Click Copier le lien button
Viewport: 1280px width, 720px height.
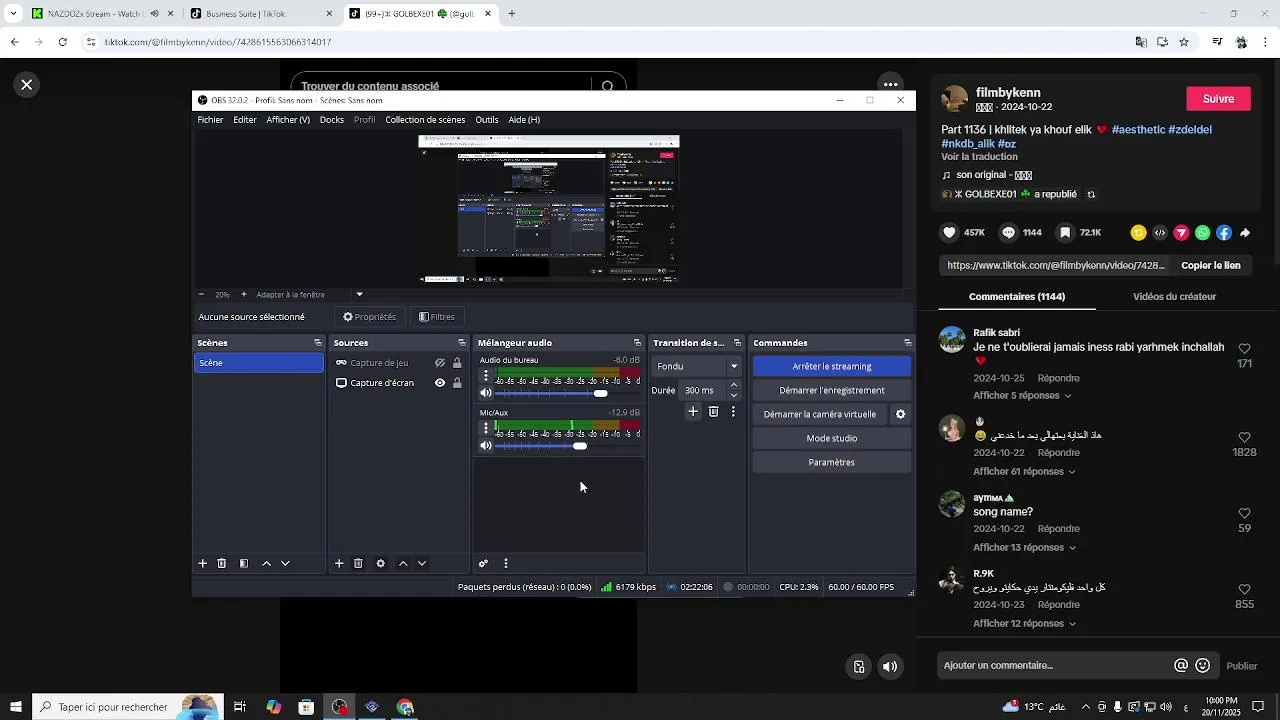pos(1211,266)
